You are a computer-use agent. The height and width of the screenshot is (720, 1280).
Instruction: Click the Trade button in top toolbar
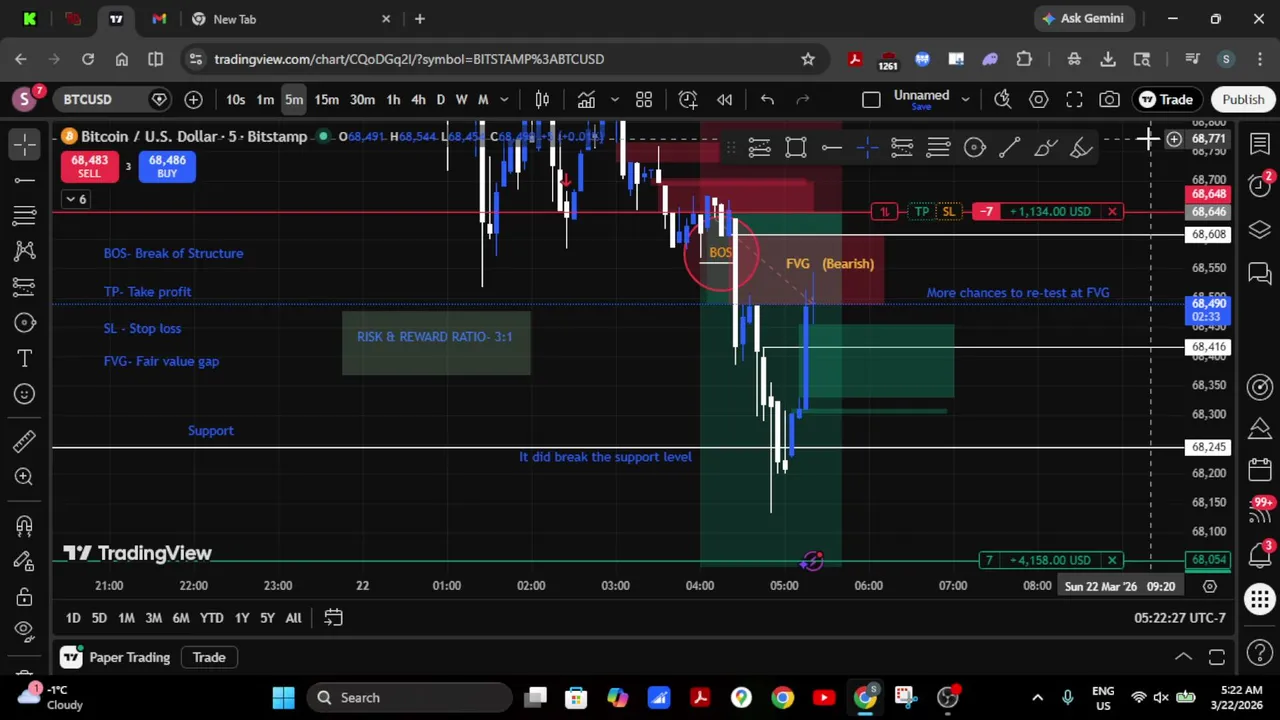1166,99
